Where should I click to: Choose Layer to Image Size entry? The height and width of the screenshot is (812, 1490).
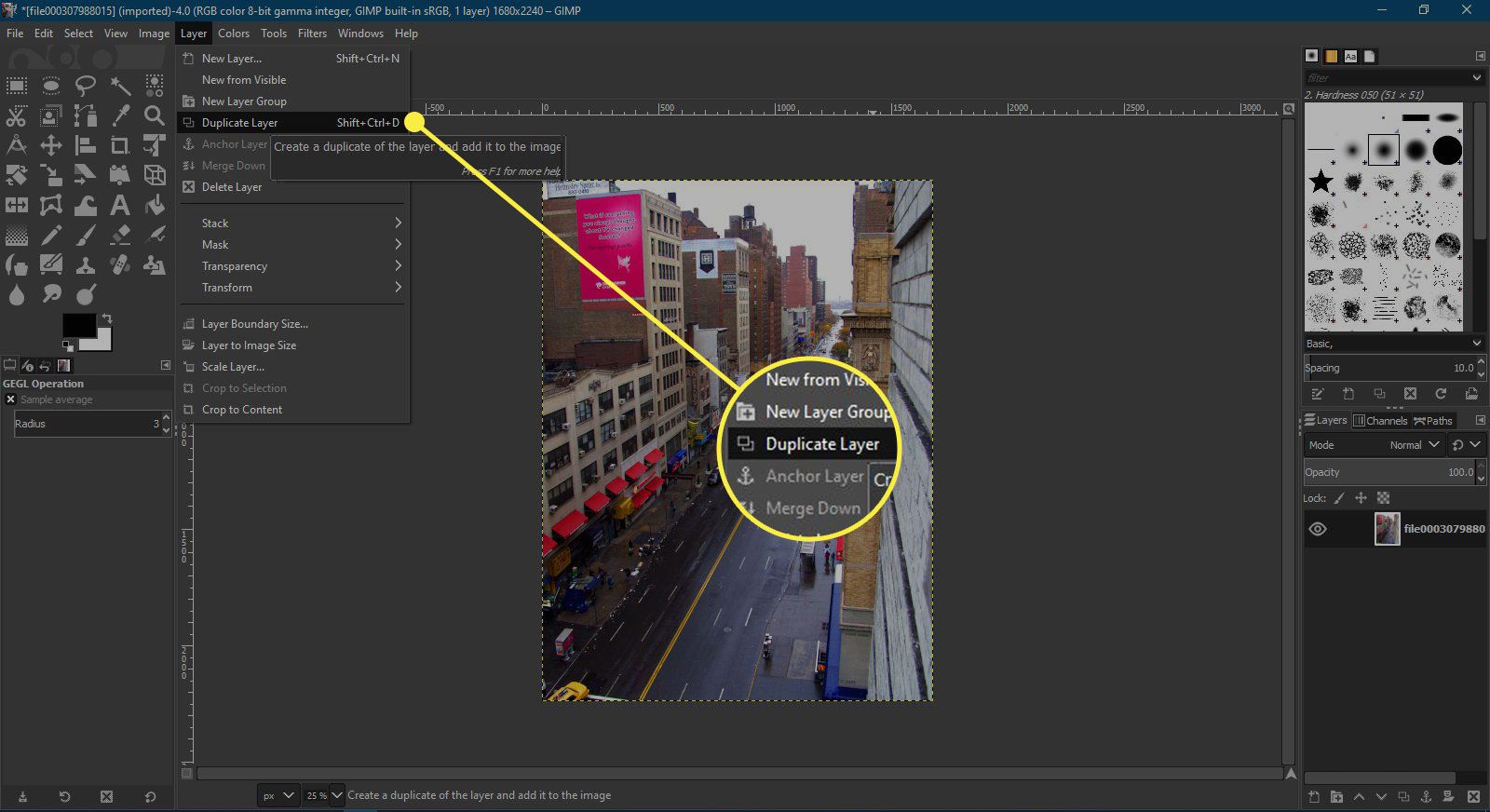[293, 345]
